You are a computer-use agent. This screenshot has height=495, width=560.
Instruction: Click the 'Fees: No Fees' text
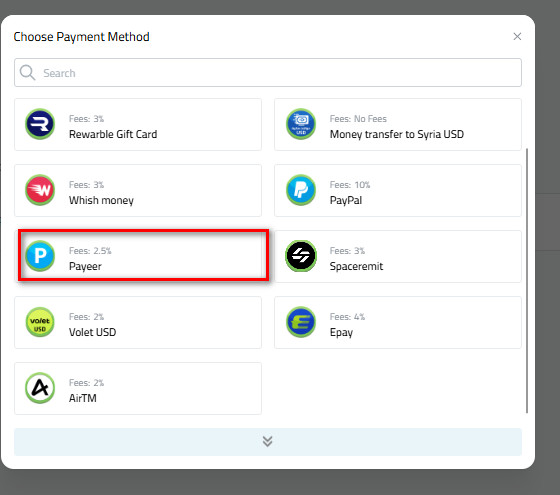coord(358,119)
